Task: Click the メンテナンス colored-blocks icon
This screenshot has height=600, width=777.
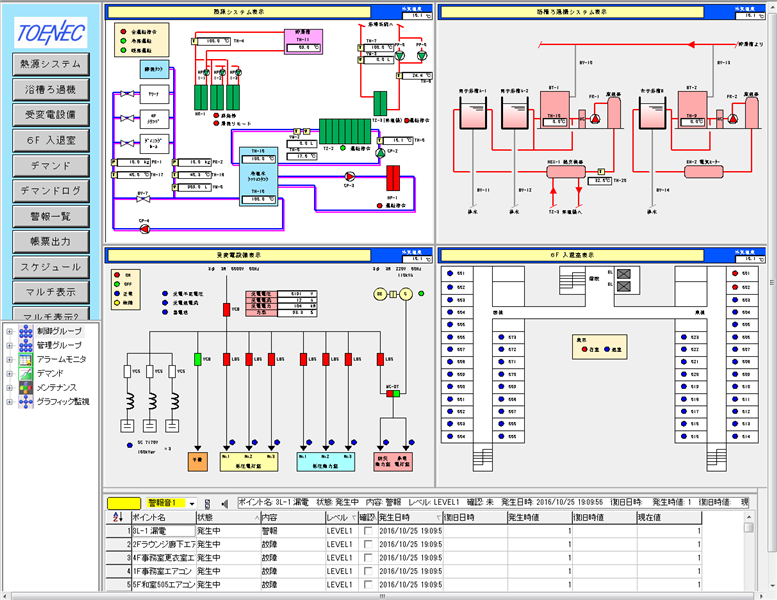Action: tap(25, 387)
